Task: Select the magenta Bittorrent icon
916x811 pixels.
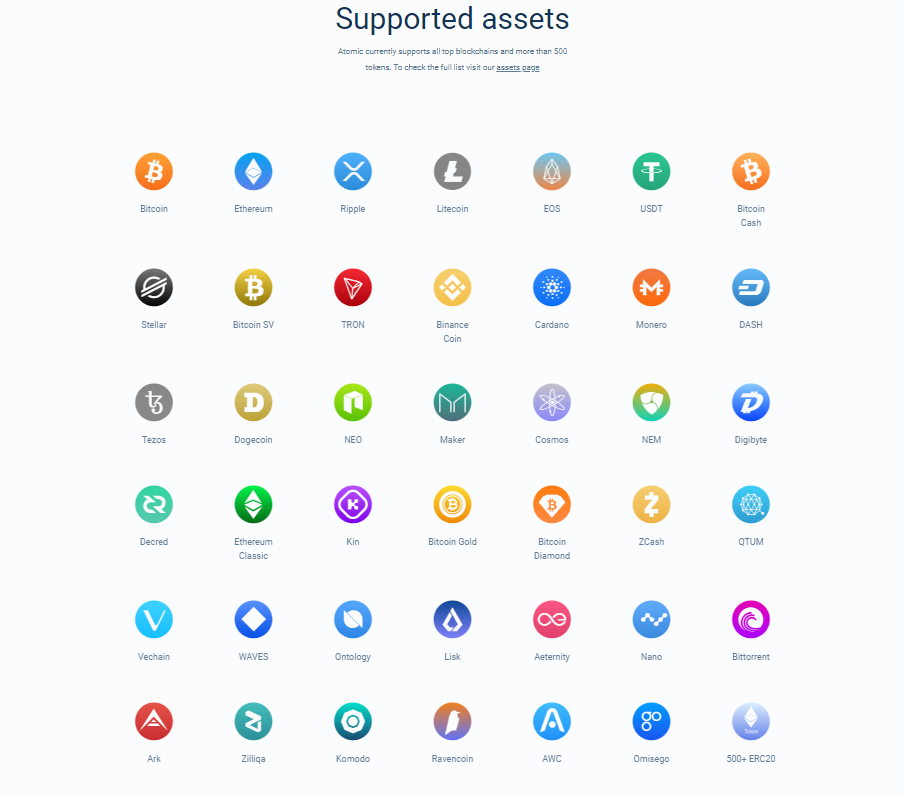Action: 750,619
